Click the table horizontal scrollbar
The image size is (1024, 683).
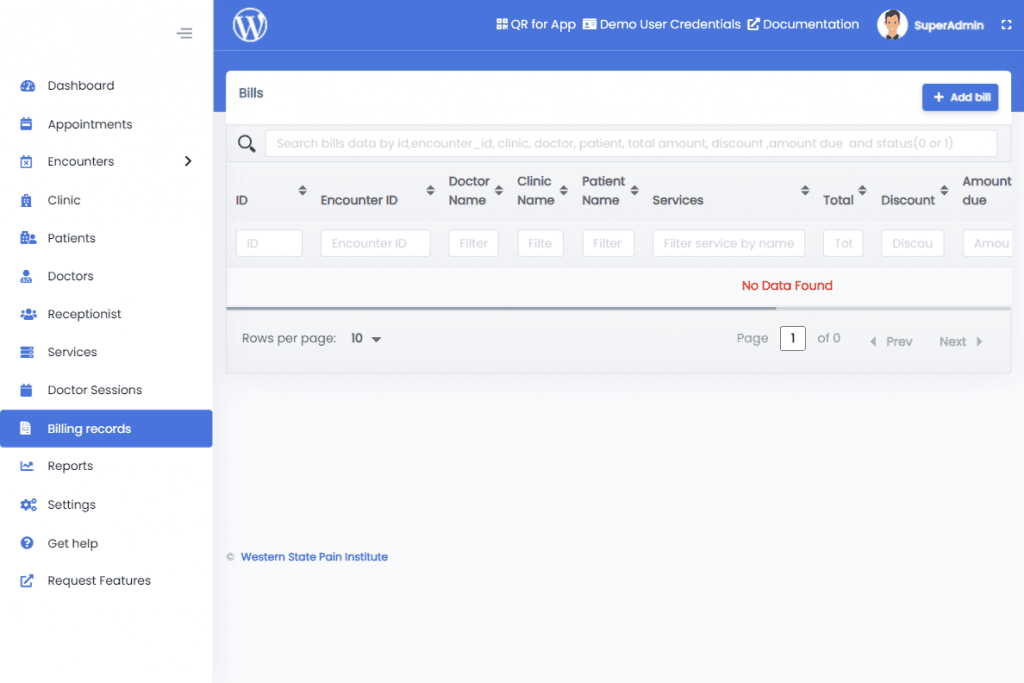pos(501,308)
